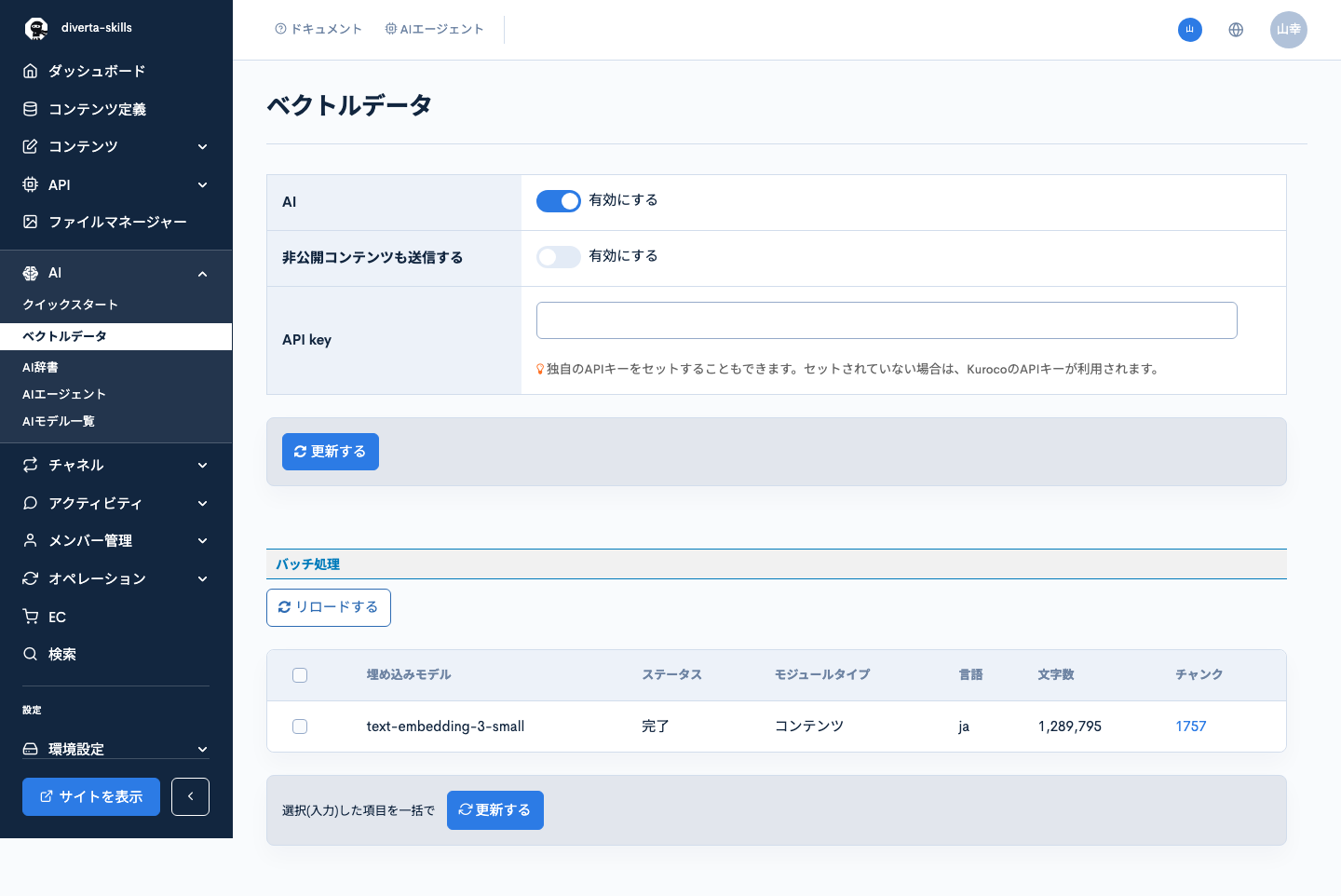Viewport: 1341px width, 896px height.
Task: Expand the アクティビティ chevron
Action: 203,504
